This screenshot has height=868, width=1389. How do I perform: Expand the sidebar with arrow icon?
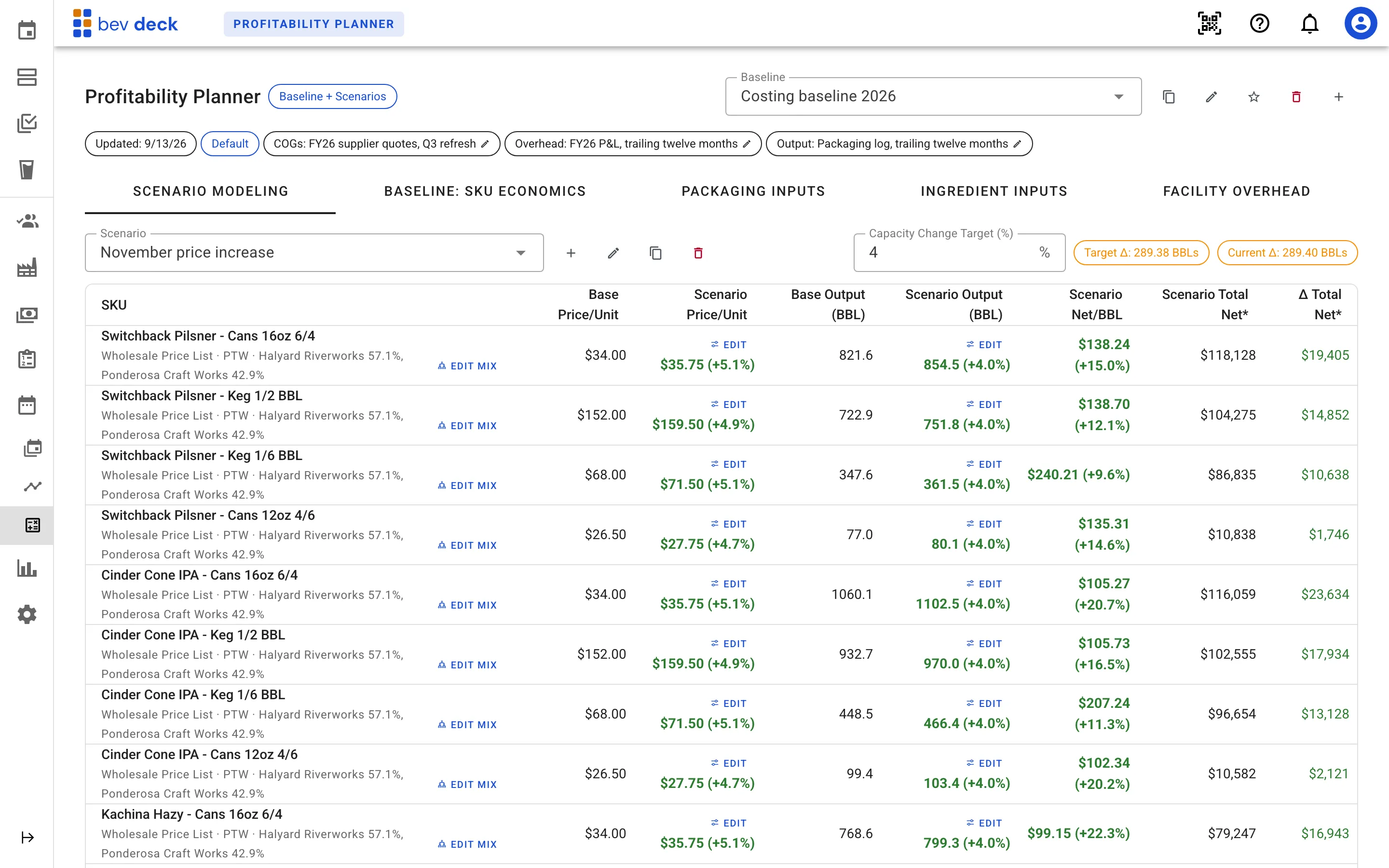click(27, 838)
